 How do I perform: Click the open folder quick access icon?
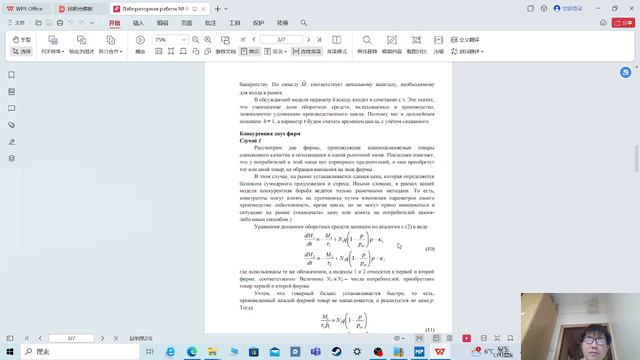tap(38, 23)
